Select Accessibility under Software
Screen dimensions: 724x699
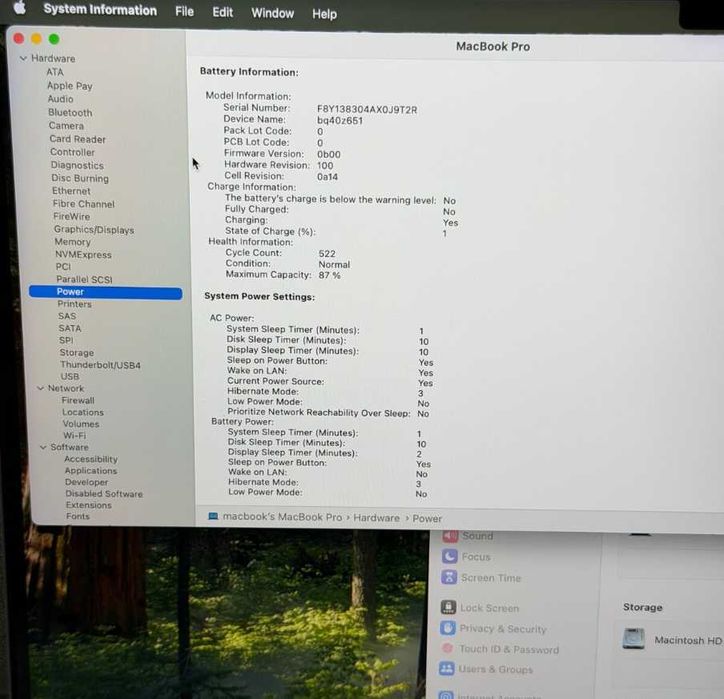(x=91, y=459)
